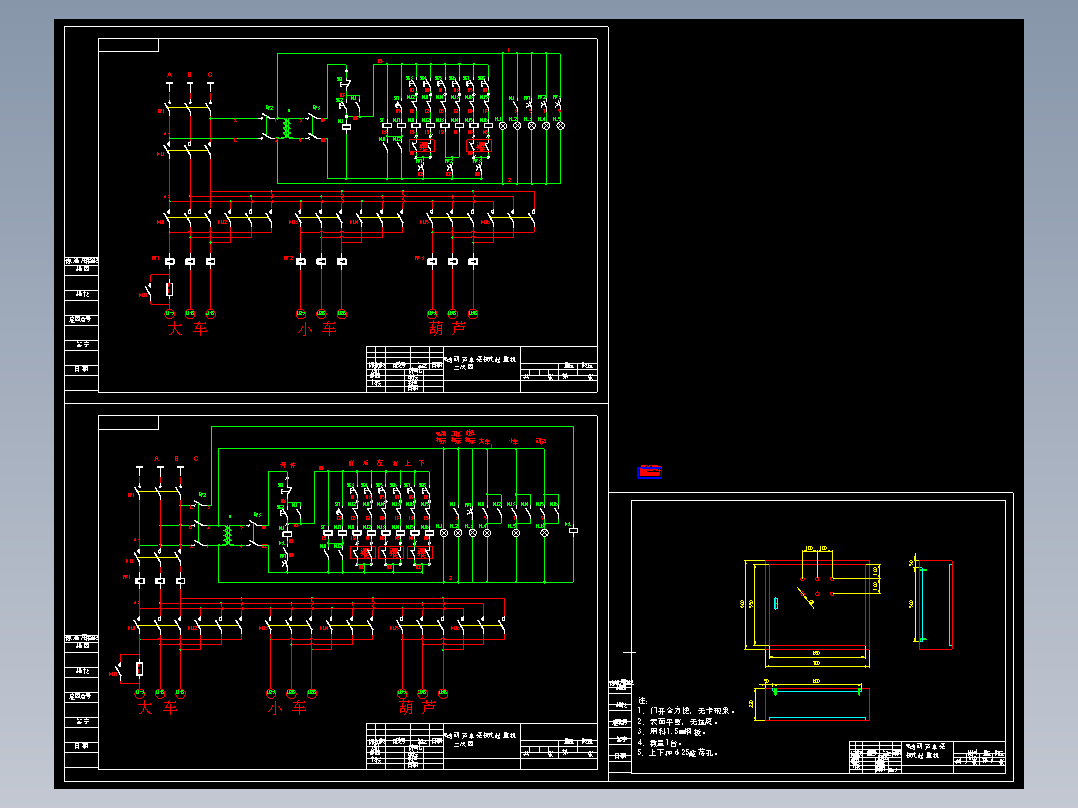Pick phase label "B" in the upper schematic
The width and height of the screenshot is (1078, 808).
pos(190,75)
